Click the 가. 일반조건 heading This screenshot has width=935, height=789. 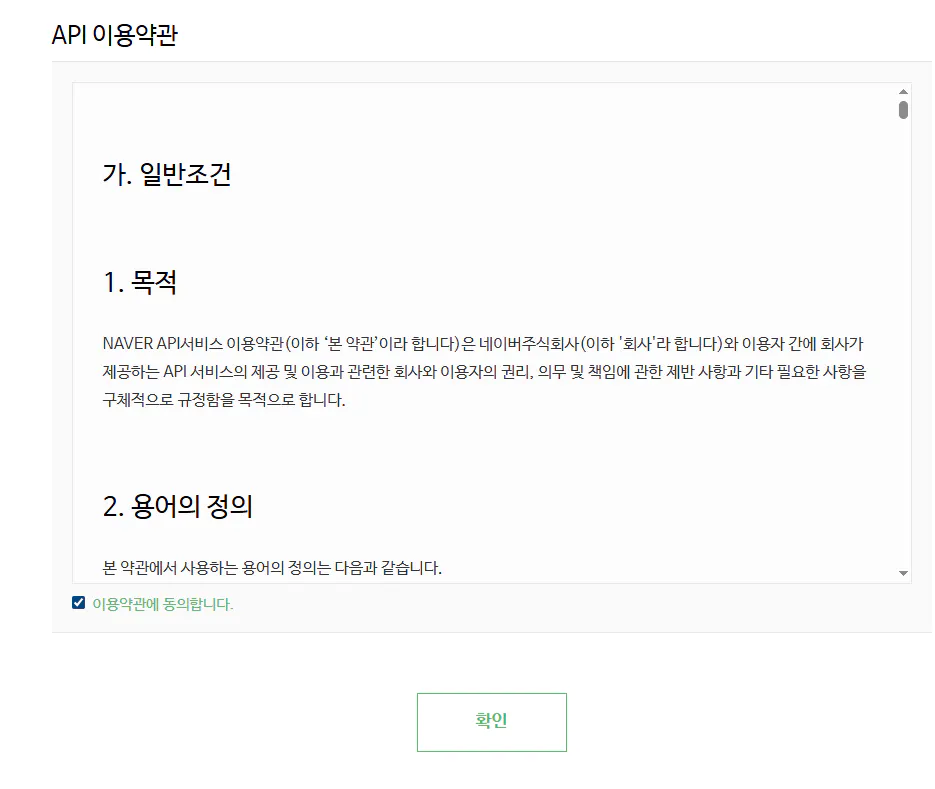point(167,175)
